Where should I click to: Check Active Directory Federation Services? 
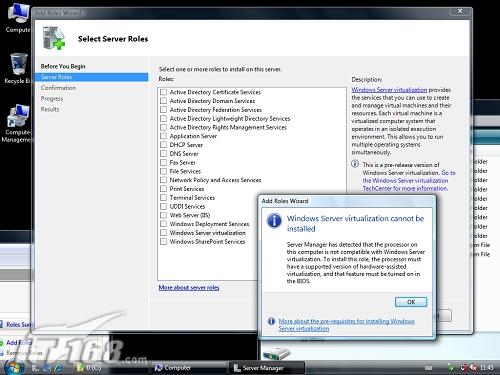tap(163, 110)
